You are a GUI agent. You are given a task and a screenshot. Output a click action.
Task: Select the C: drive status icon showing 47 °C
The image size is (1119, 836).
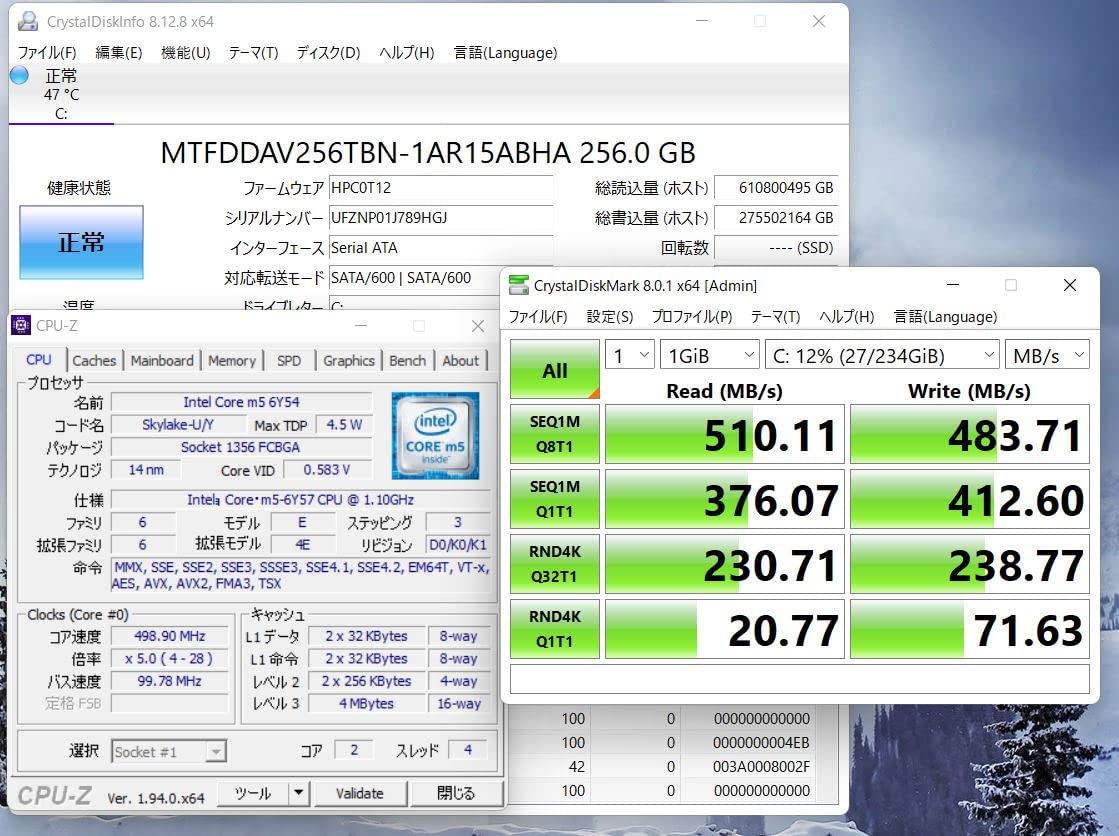[20, 76]
